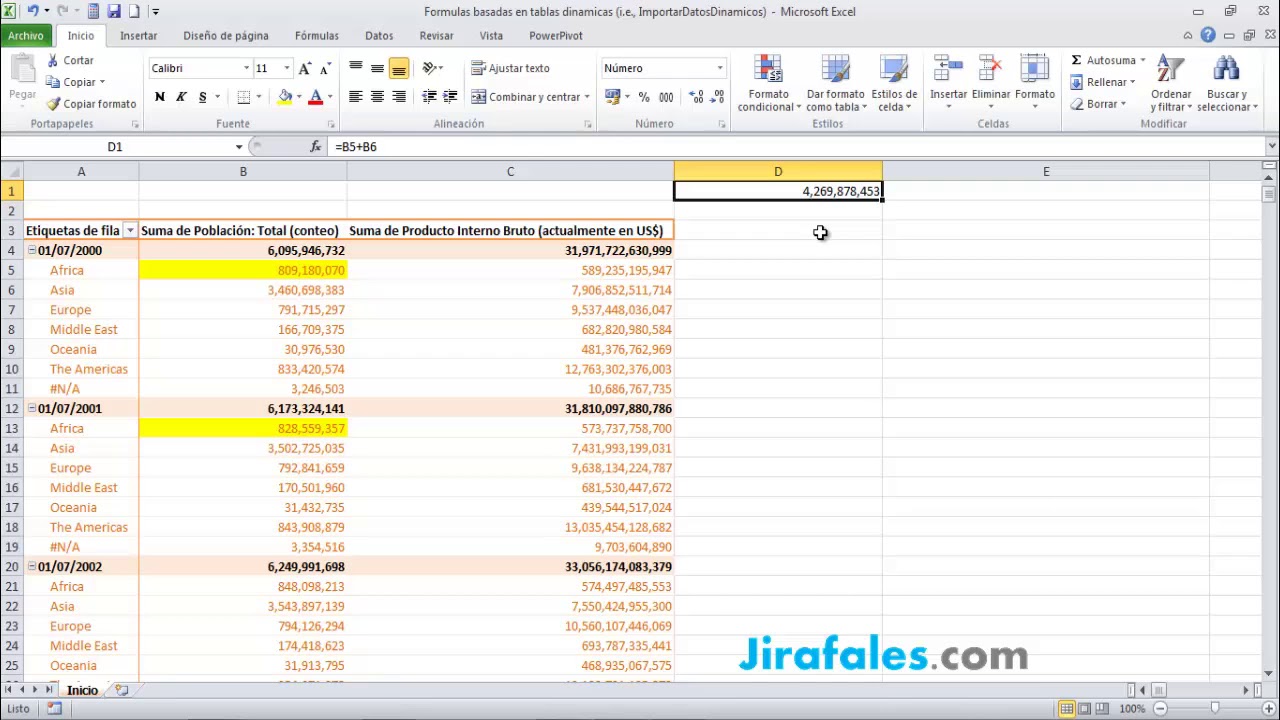
Task: Increase decimal places
Action: click(x=696, y=97)
